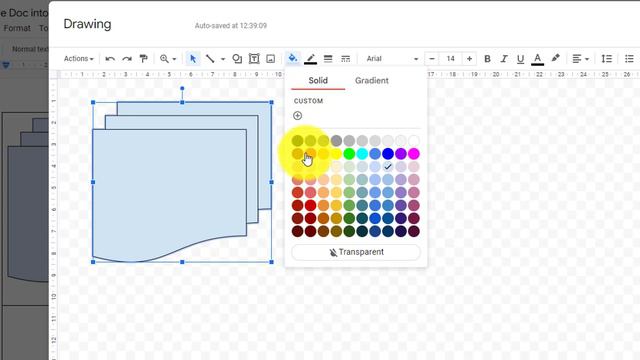Image resolution: width=640 pixels, height=360 pixels.
Task: Open border dash style options
Action: [345, 59]
